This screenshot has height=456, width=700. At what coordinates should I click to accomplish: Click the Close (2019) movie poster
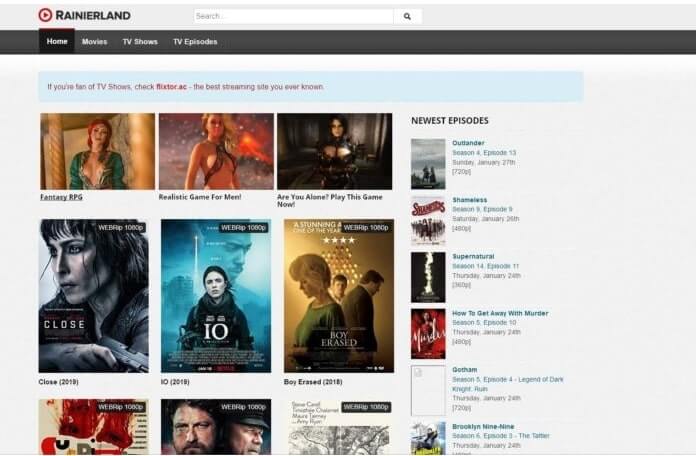point(93,295)
